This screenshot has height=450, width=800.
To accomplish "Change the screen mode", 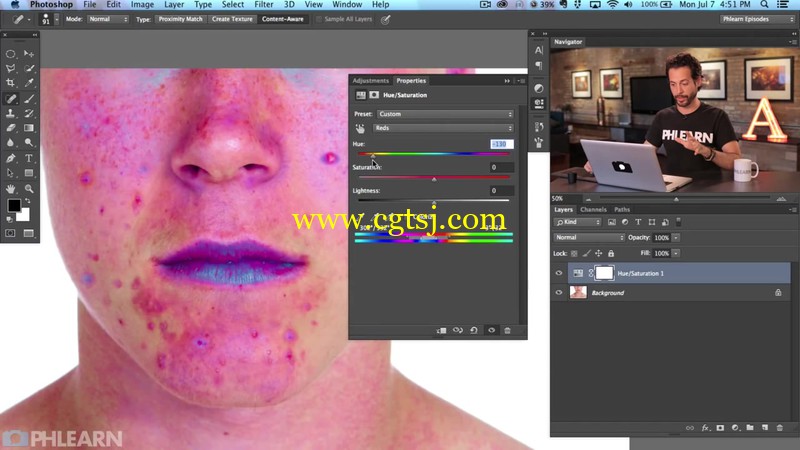I will tap(29, 233).
